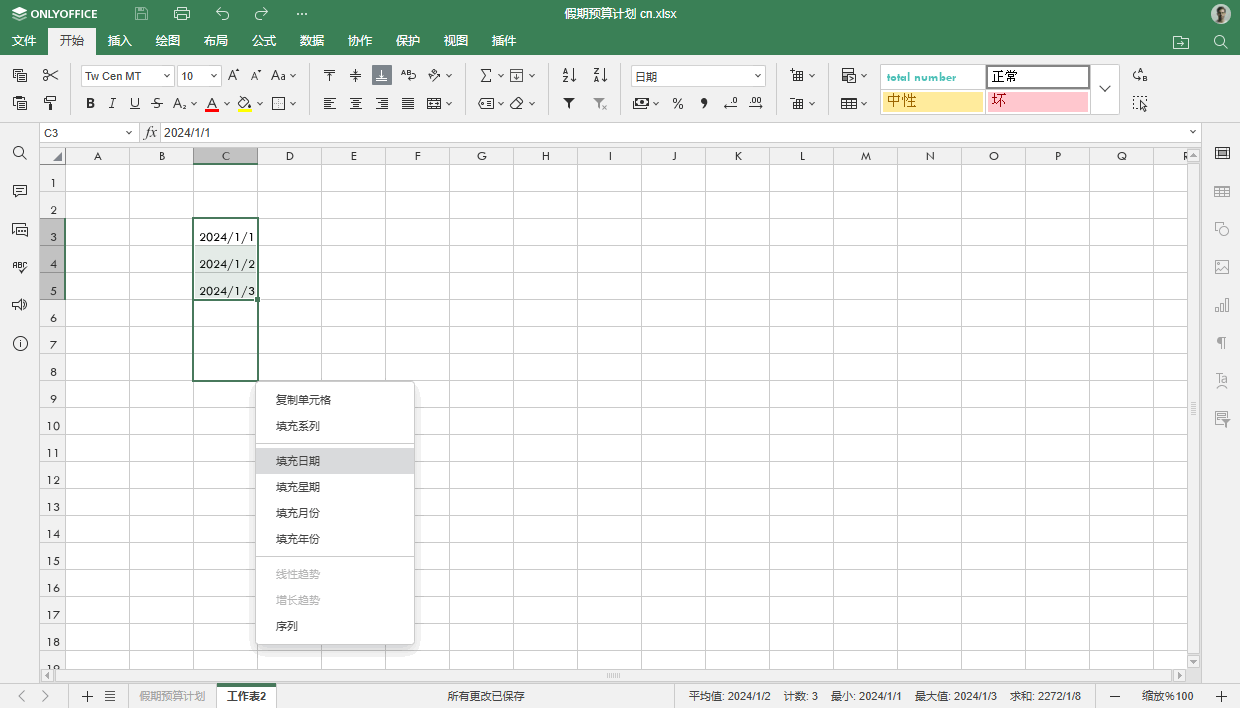Open the number format dropdown showing 日期
The height and width of the screenshot is (708, 1240).
pos(698,75)
